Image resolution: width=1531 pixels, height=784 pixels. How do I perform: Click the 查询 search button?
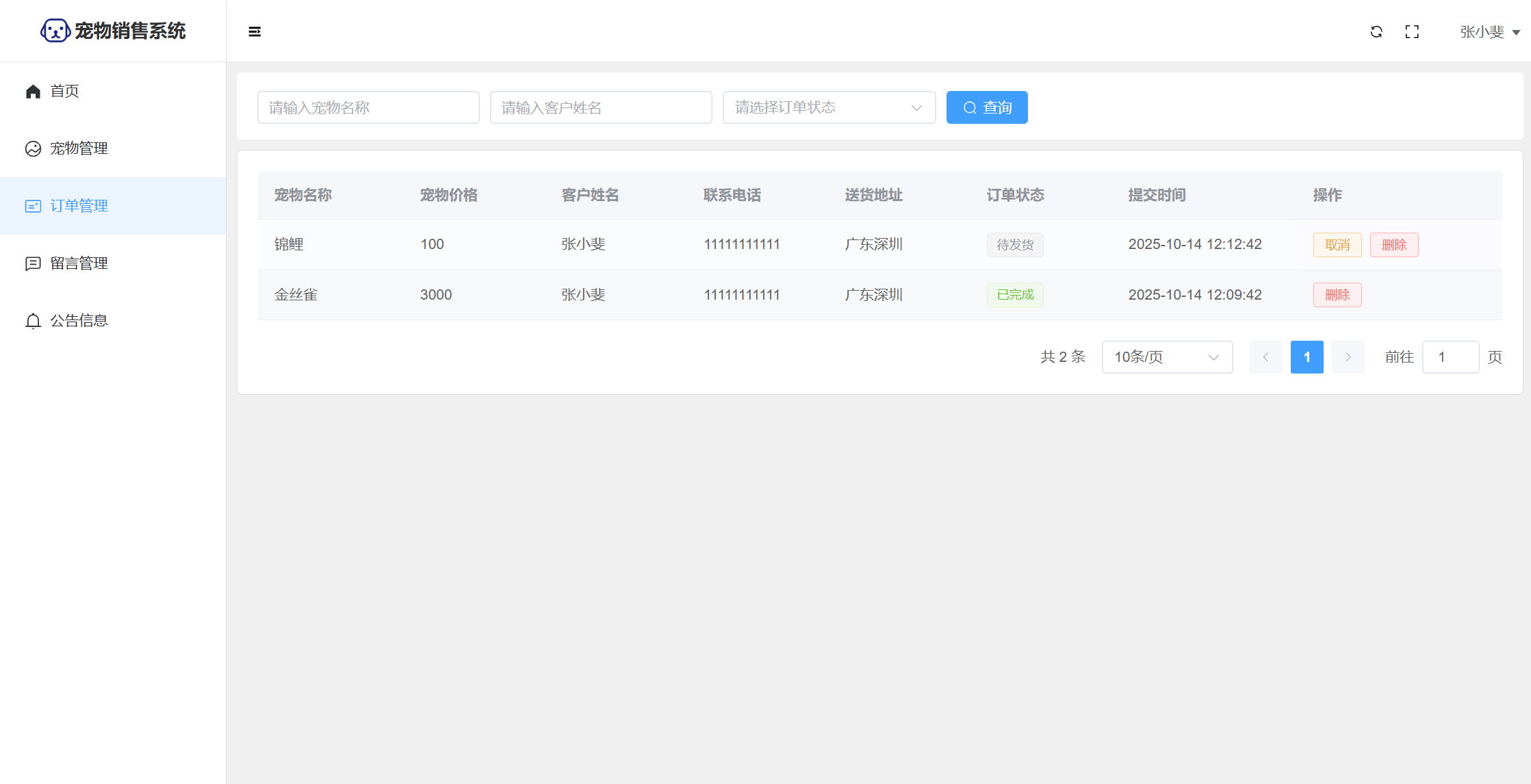coord(986,107)
